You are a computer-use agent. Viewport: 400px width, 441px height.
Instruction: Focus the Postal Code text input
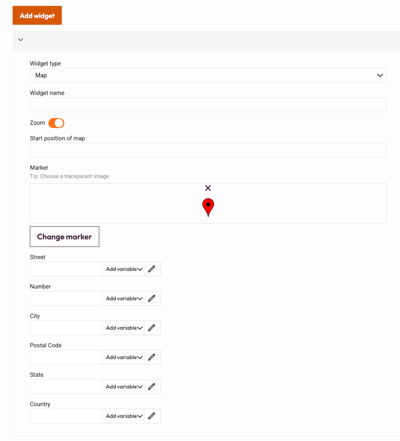click(x=66, y=357)
